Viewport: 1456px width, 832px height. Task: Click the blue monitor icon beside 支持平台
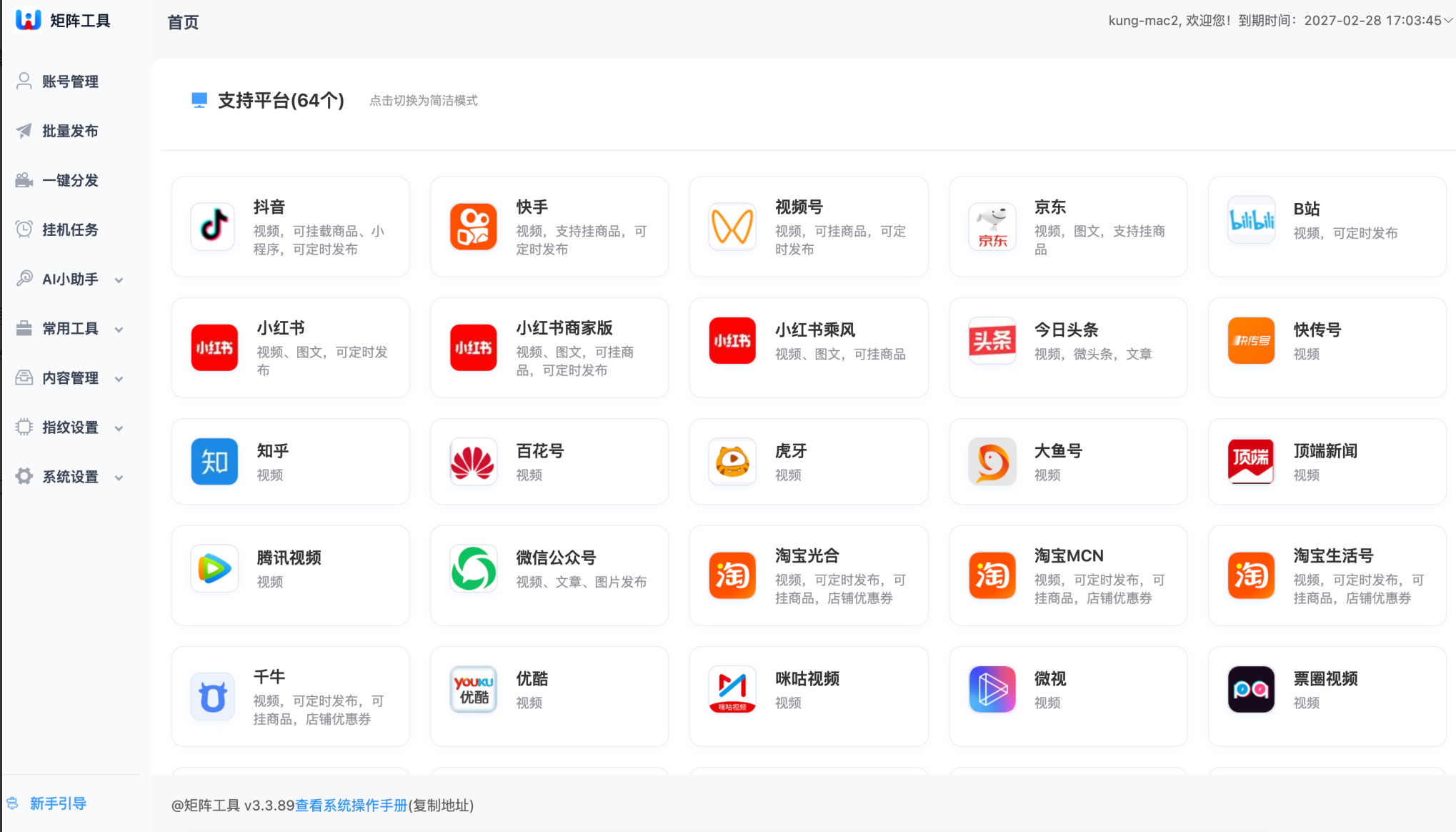(x=199, y=100)
